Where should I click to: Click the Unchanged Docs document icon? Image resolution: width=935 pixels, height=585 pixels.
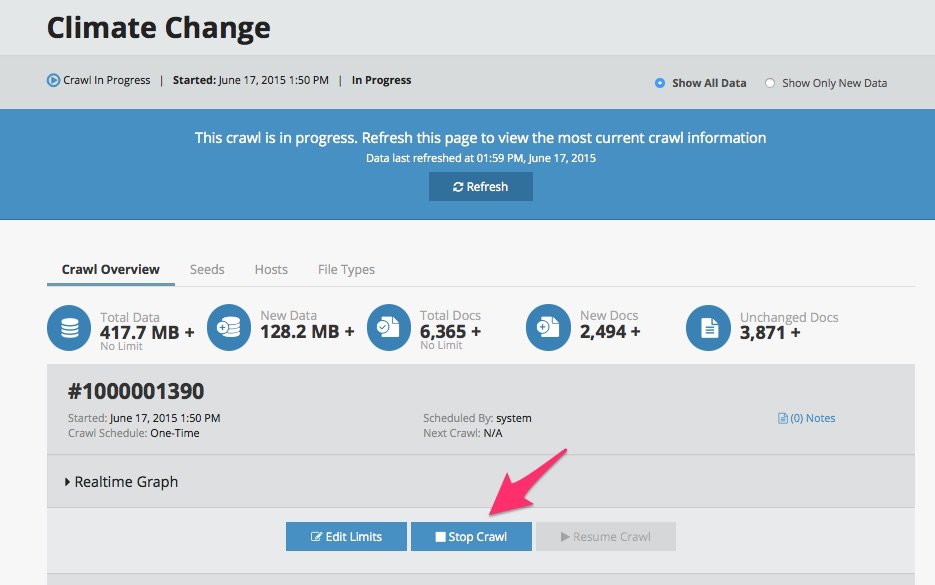708,329
